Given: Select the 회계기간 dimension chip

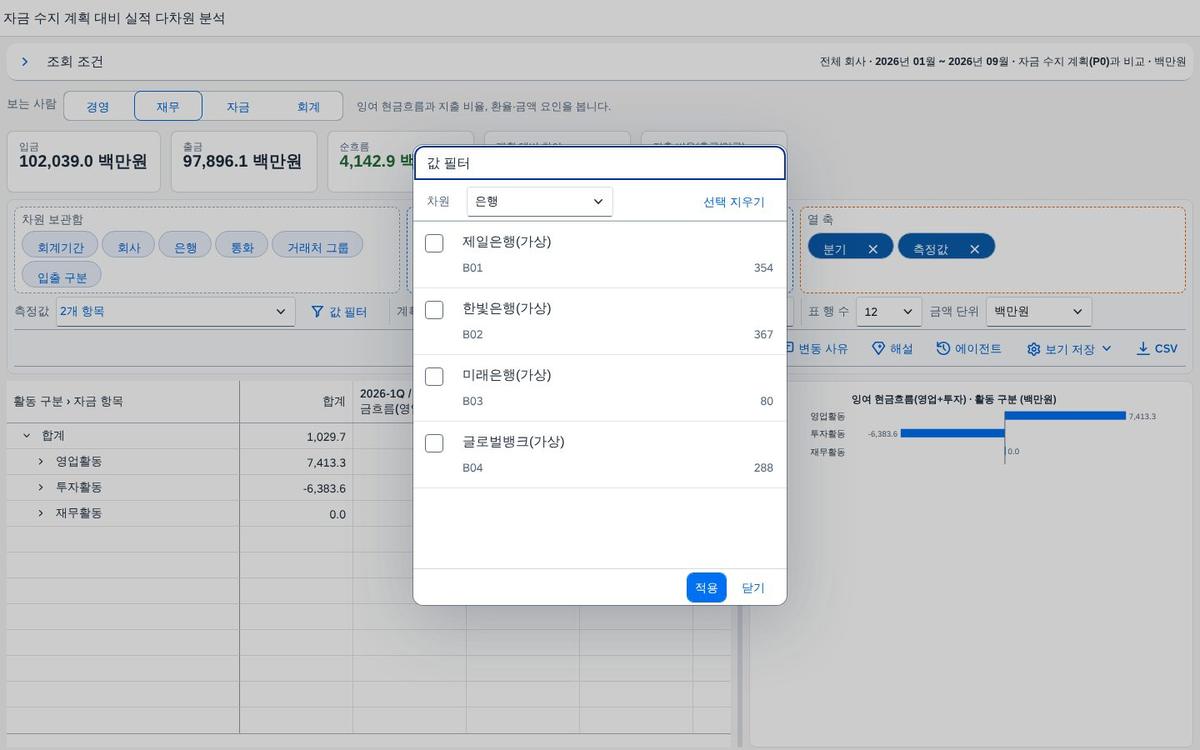Looking at the screenshot, I should point(60,247).
